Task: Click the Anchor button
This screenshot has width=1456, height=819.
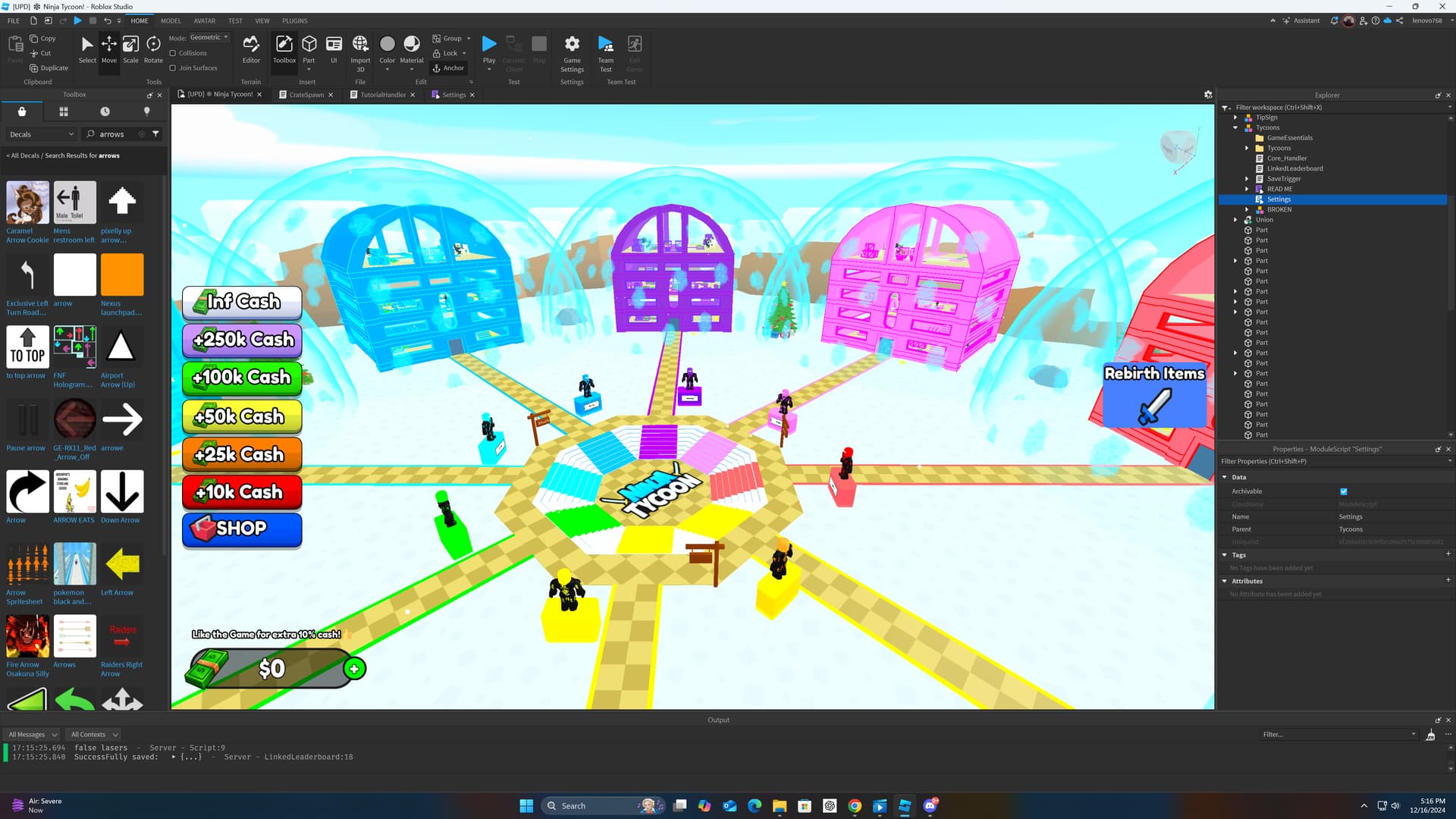Action: pos(448,68)
